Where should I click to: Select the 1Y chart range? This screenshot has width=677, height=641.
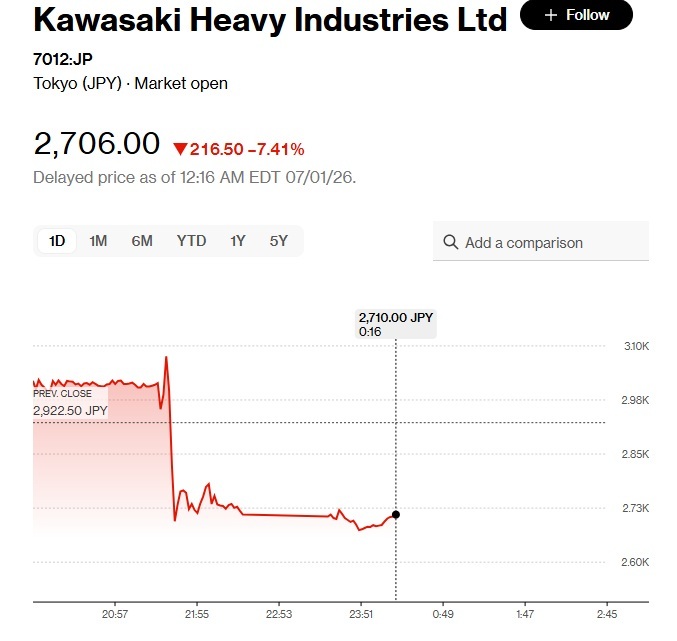pos(237,241)
